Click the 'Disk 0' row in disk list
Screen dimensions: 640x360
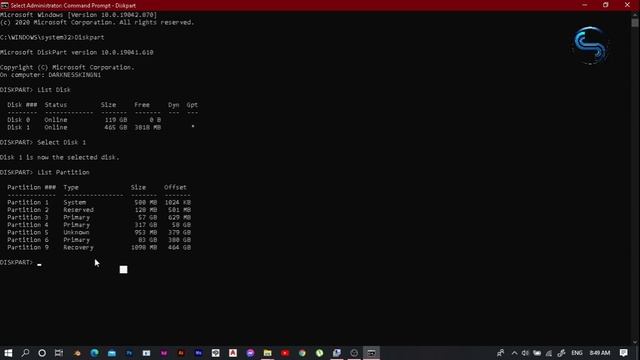coord(84,120)
